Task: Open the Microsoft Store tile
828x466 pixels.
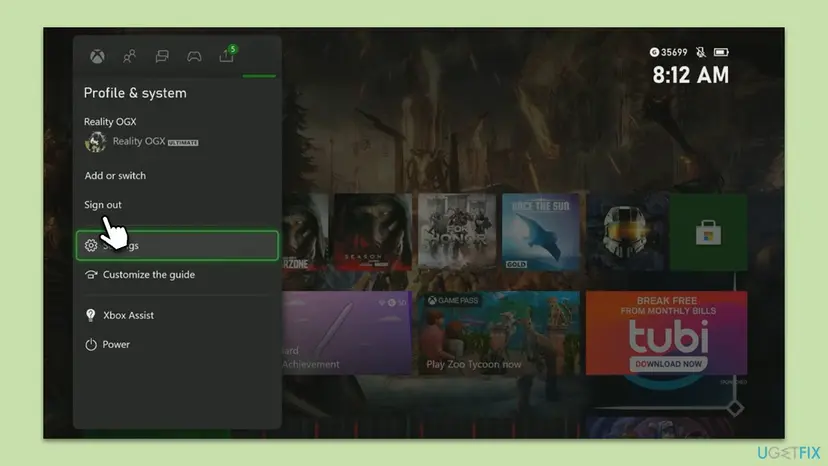Action: (x=708, y=232)
